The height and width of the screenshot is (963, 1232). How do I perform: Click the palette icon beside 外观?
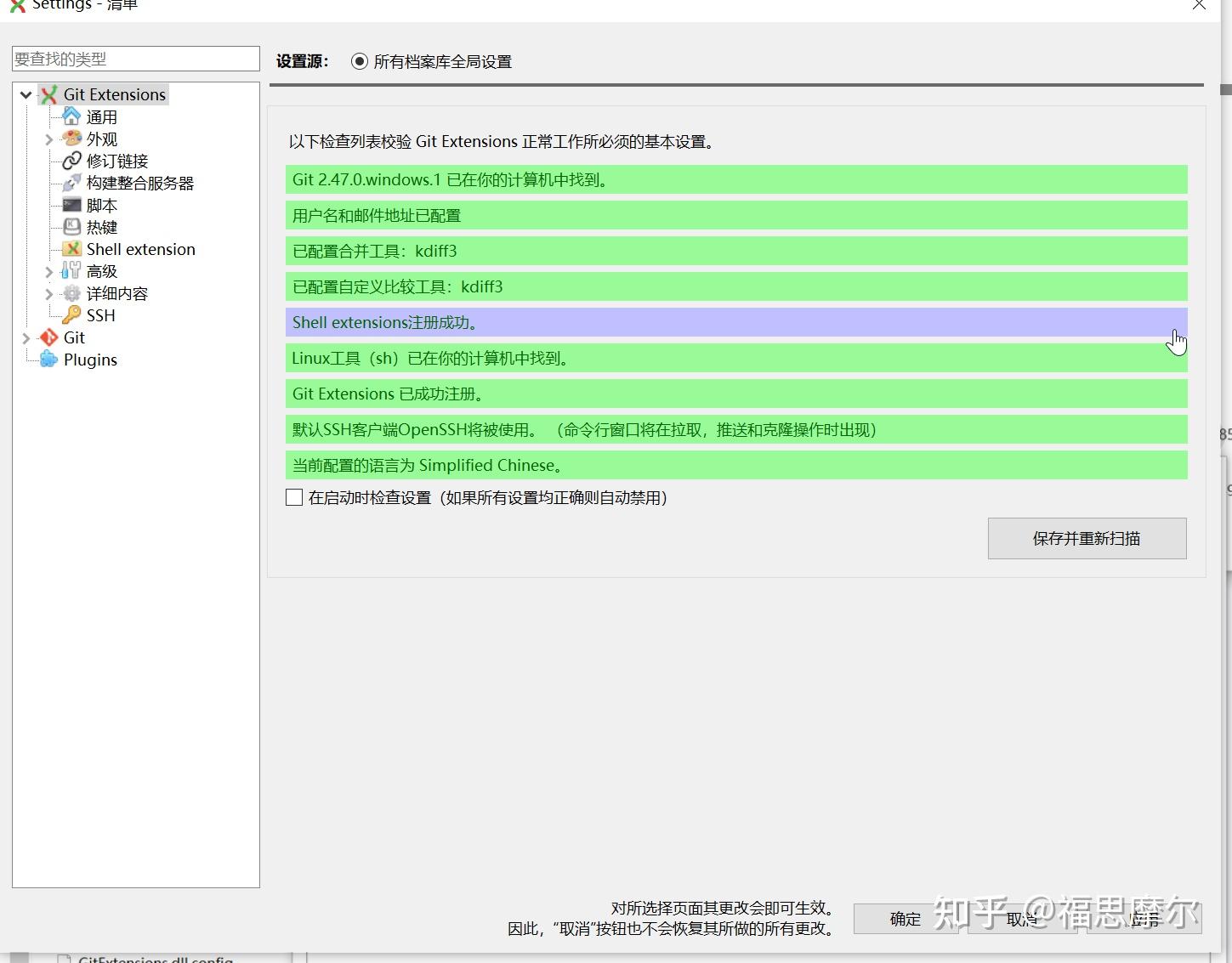71,139
